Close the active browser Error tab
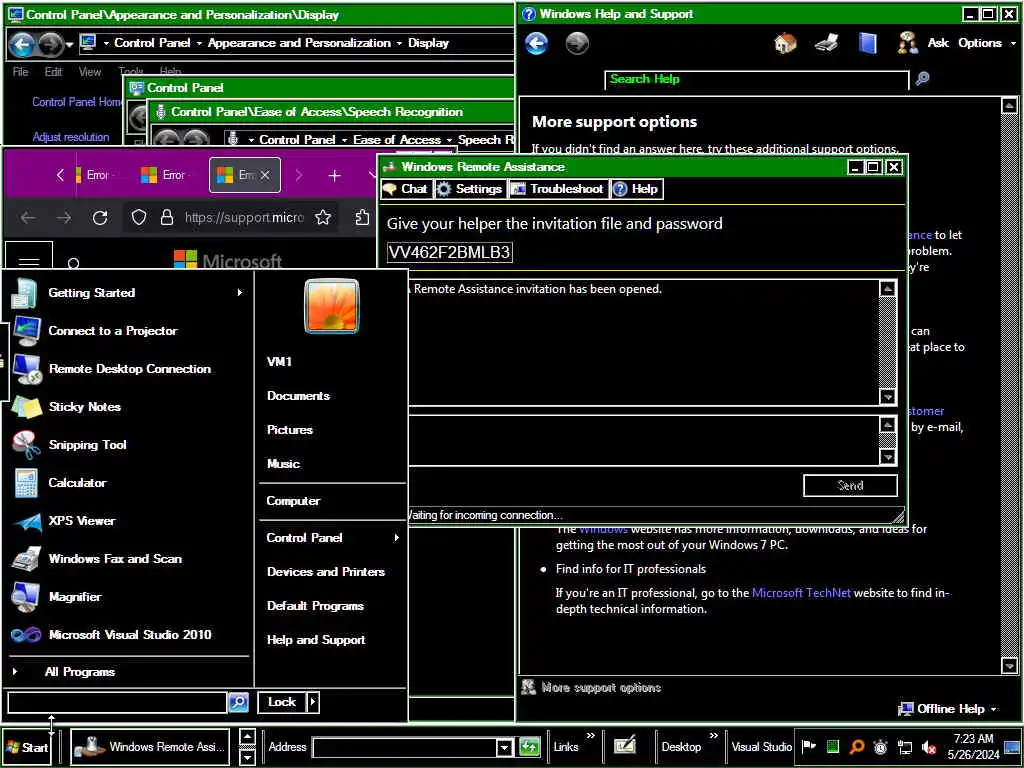The height and width of the screenshot is (768, 1024). [x=264, y=175]
